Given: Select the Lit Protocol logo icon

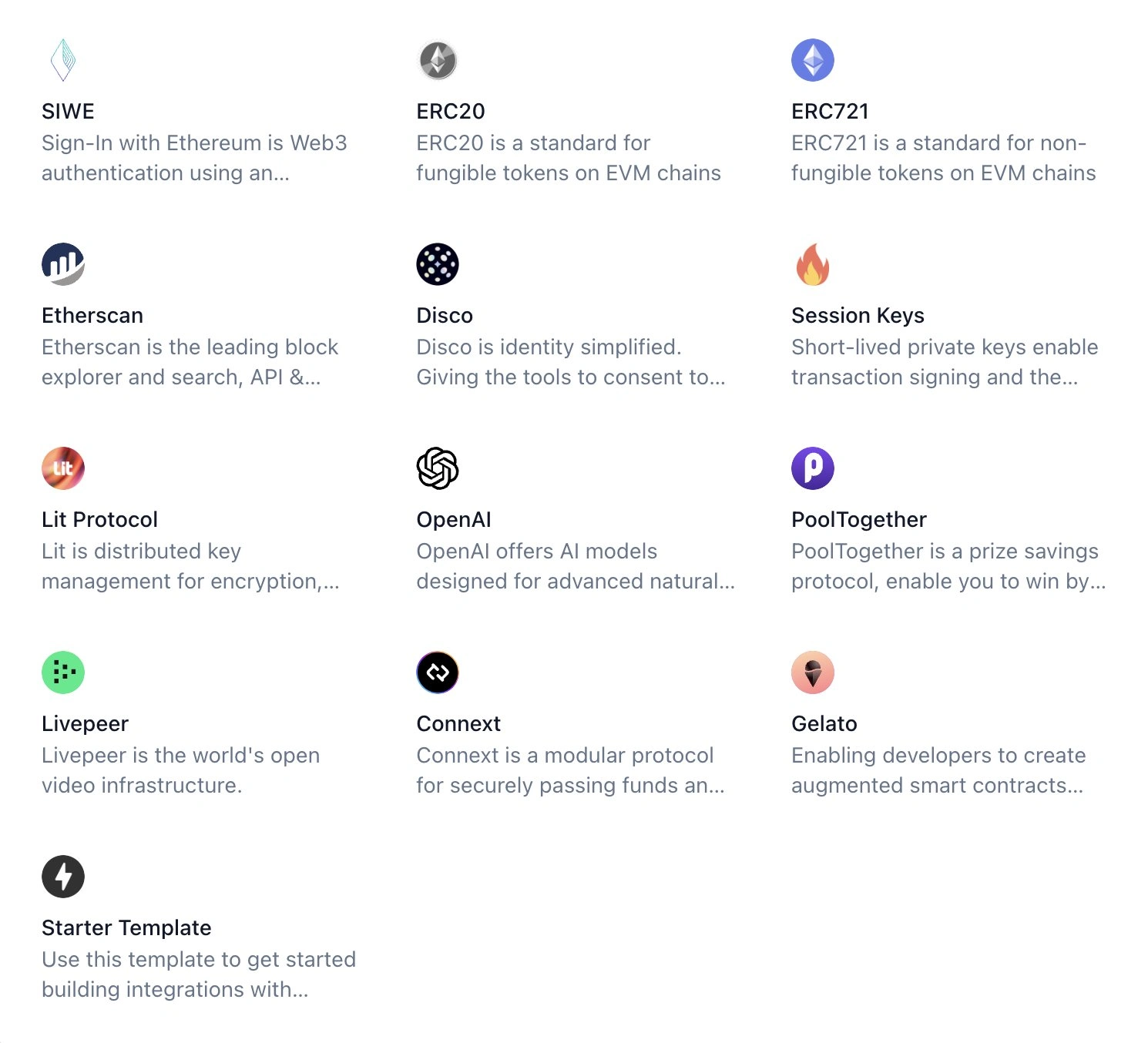Looking at the screenshot, I should tap(63, 468).
